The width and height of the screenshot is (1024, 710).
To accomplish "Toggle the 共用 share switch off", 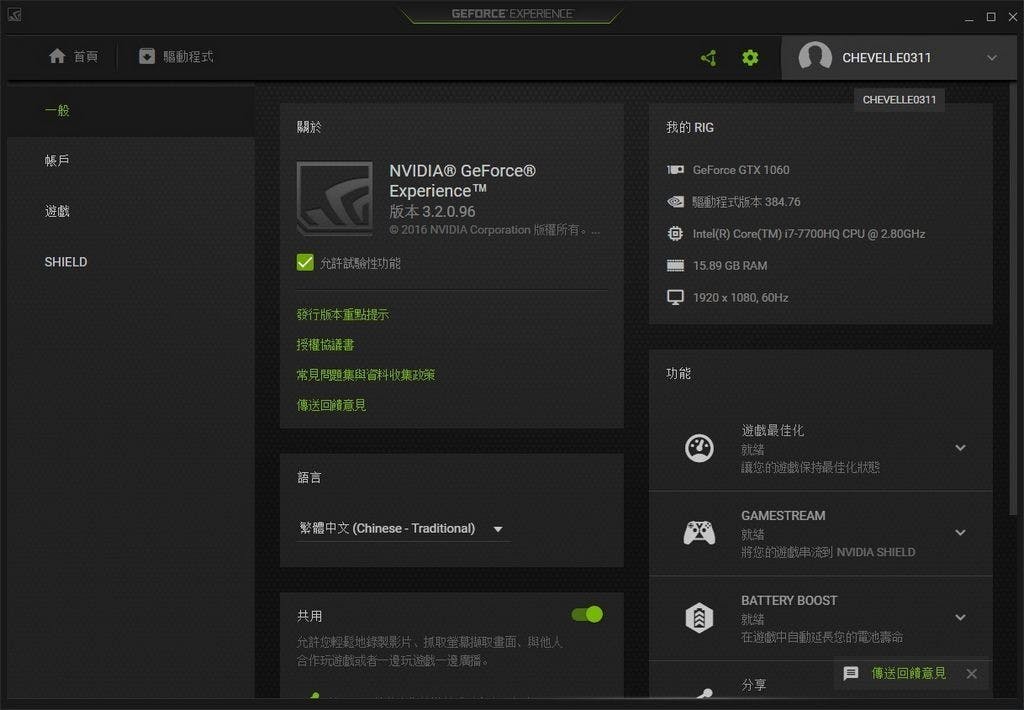I will [x=587, y=614].
